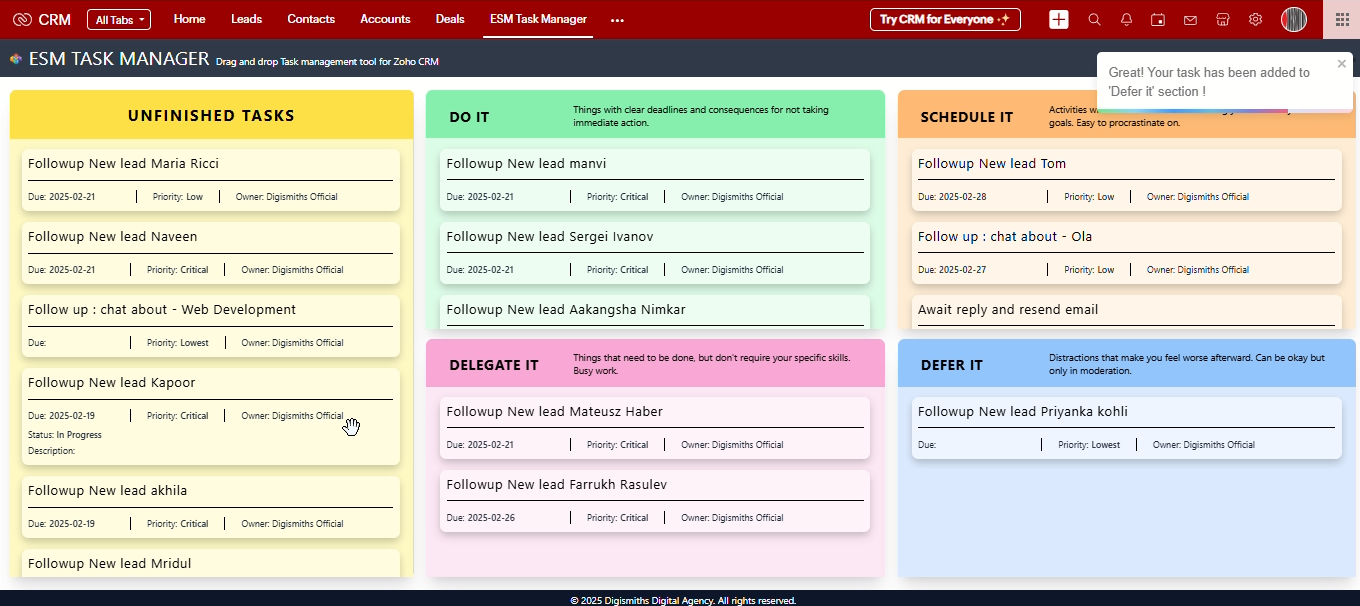Go to the Deals tab

[450, 19]
